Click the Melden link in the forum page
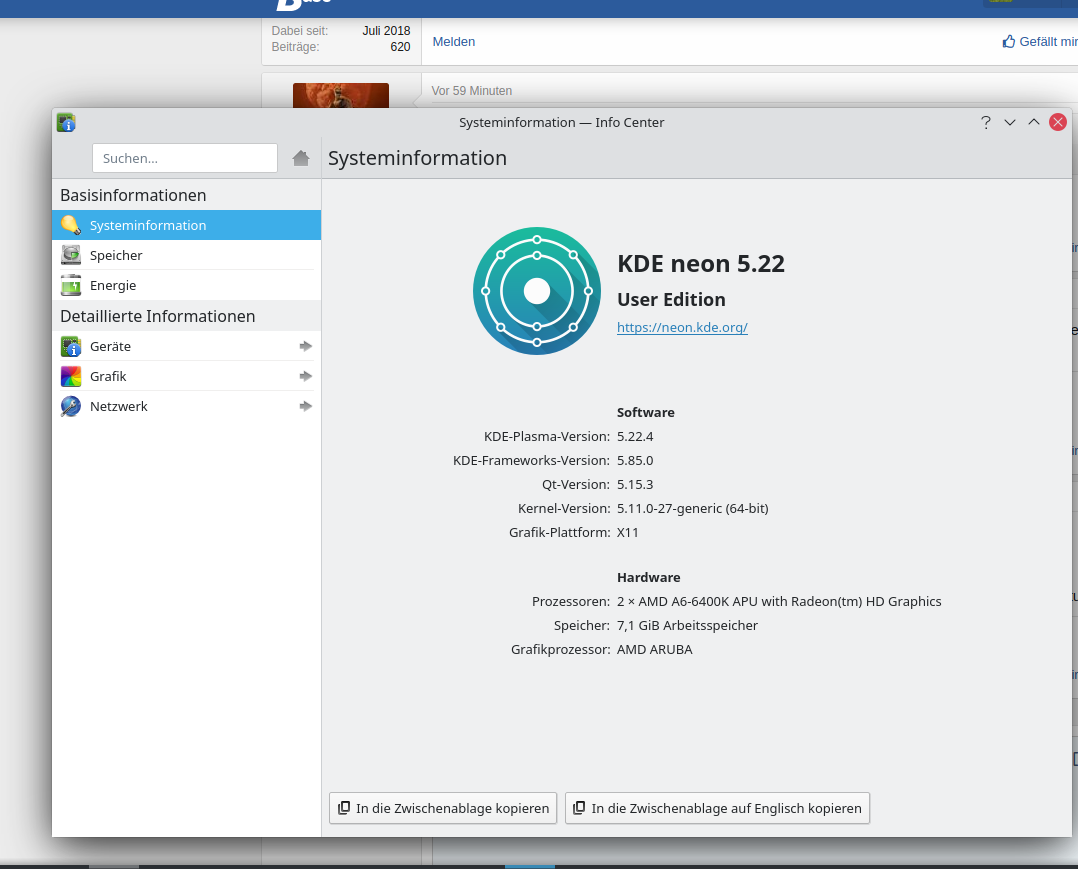 454,41
